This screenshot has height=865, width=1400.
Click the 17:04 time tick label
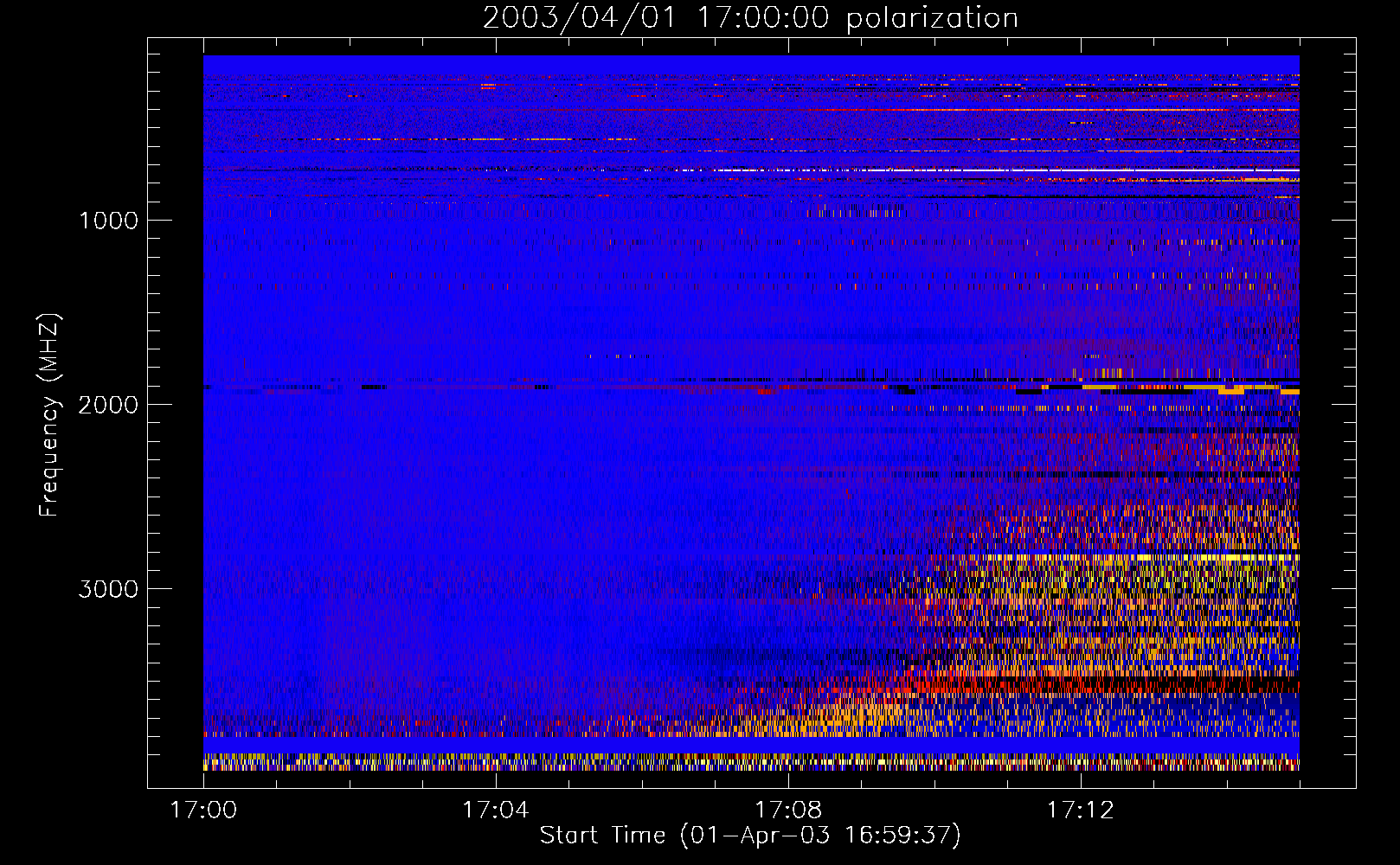[x=495, y=811]
